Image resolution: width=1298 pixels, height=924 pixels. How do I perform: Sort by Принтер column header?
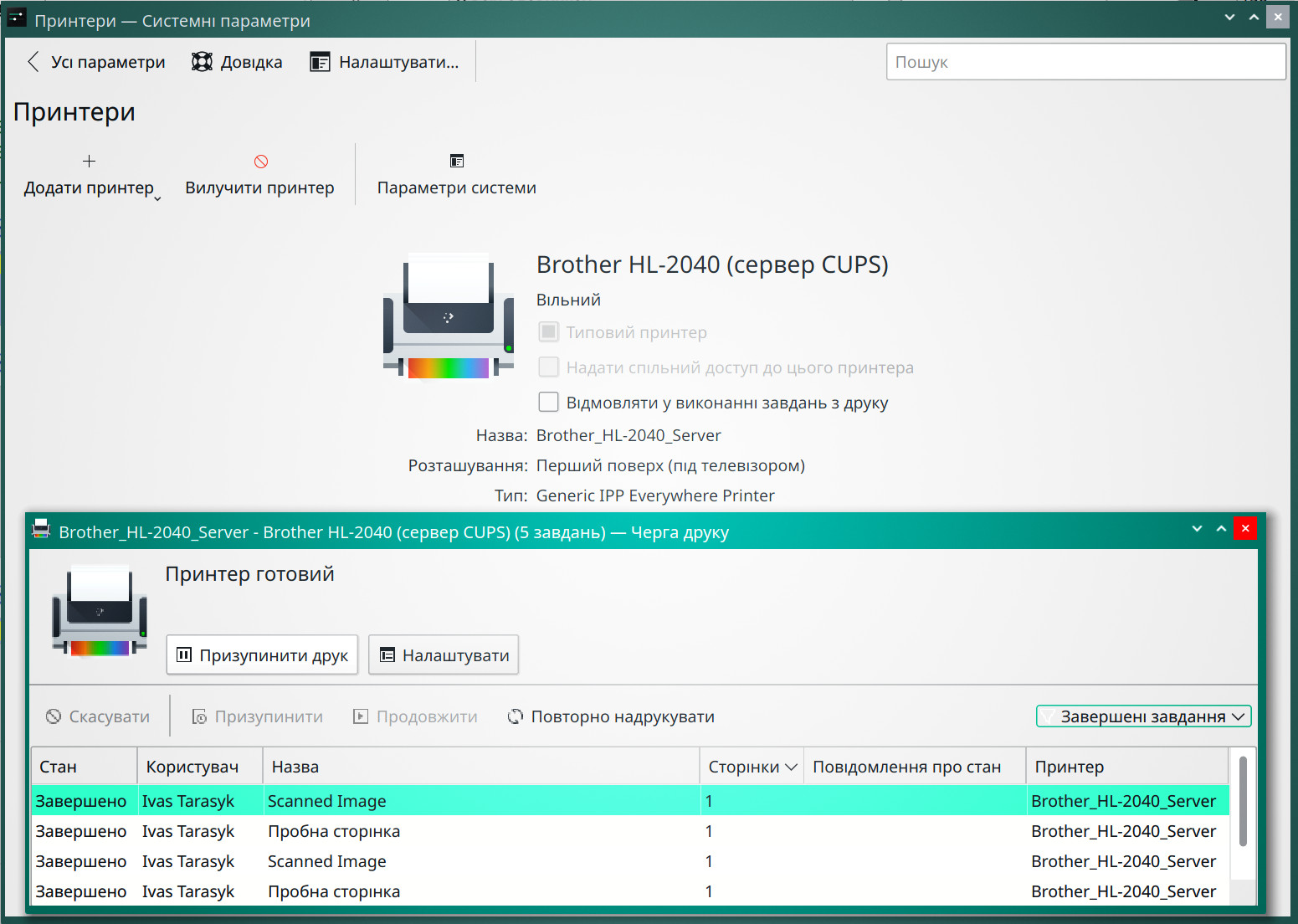coord(1127,767)
